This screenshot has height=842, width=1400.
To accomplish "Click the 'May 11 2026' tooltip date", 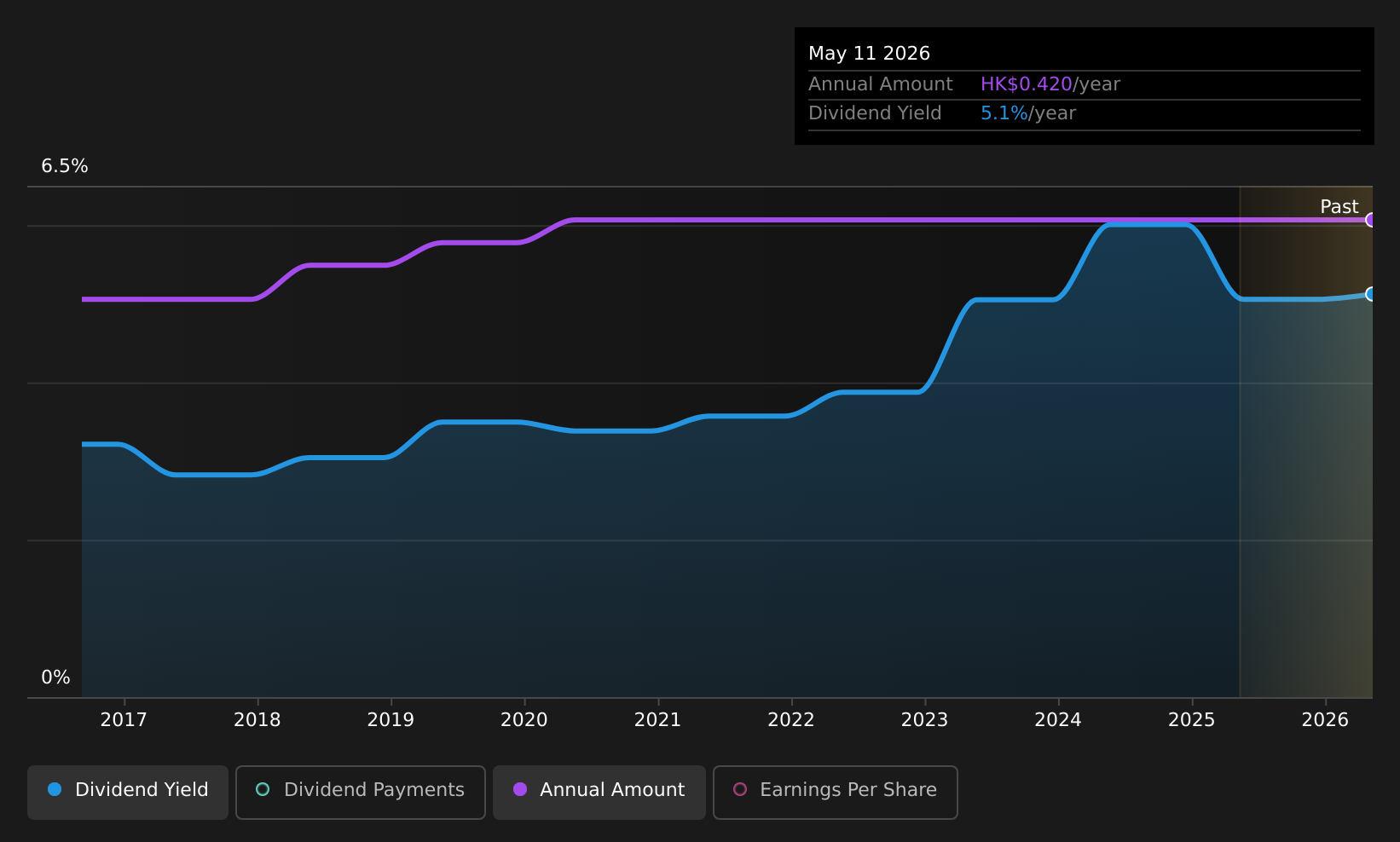I will 869,54.
